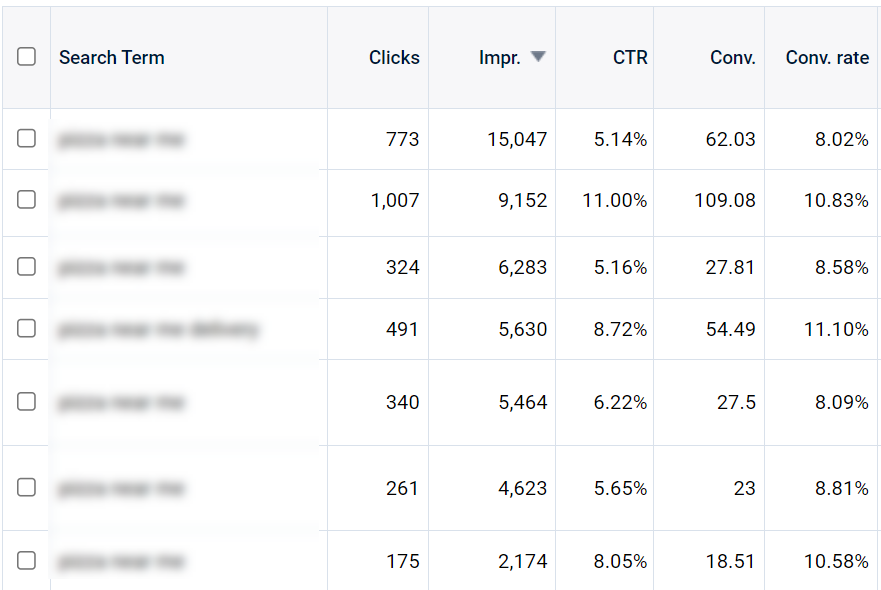This screenshot has height=590, width=881.
Task: Select the 15,047 impressions cell
Action: tap(517, 139)
